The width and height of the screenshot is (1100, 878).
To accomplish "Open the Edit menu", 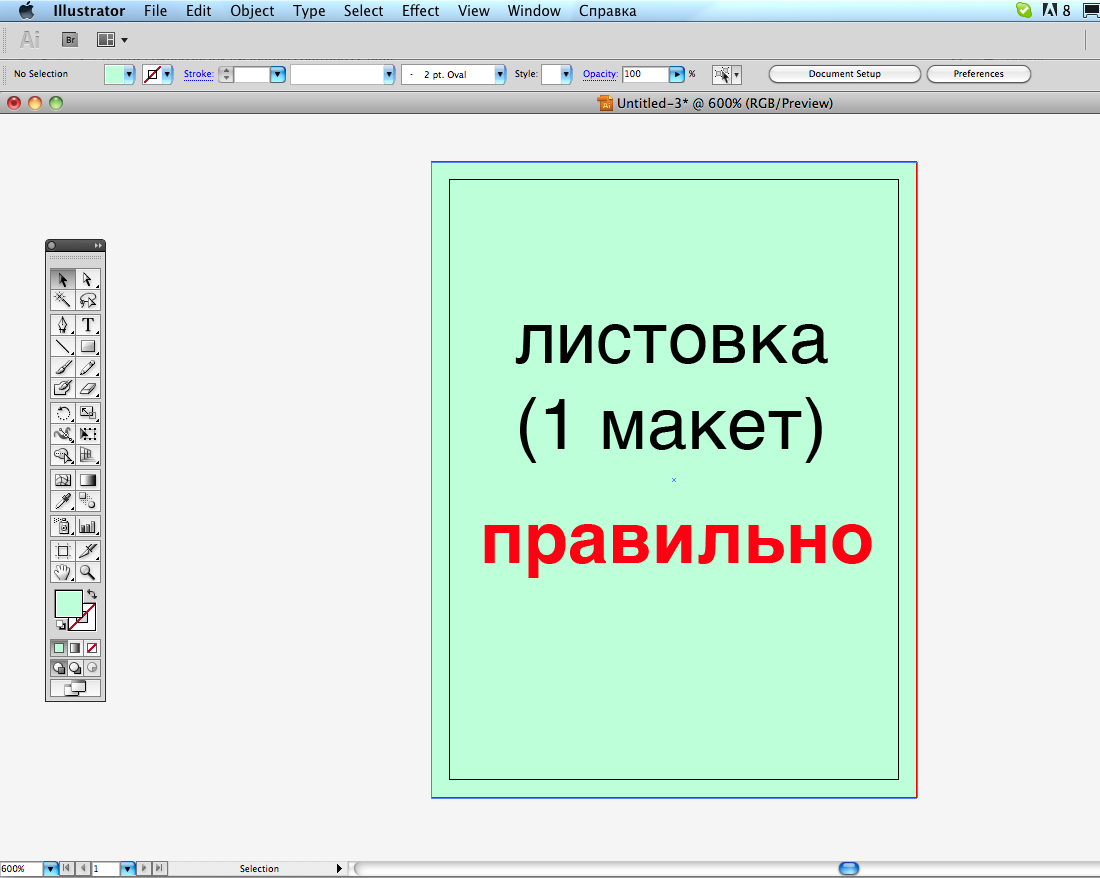I will pos(199,11).
